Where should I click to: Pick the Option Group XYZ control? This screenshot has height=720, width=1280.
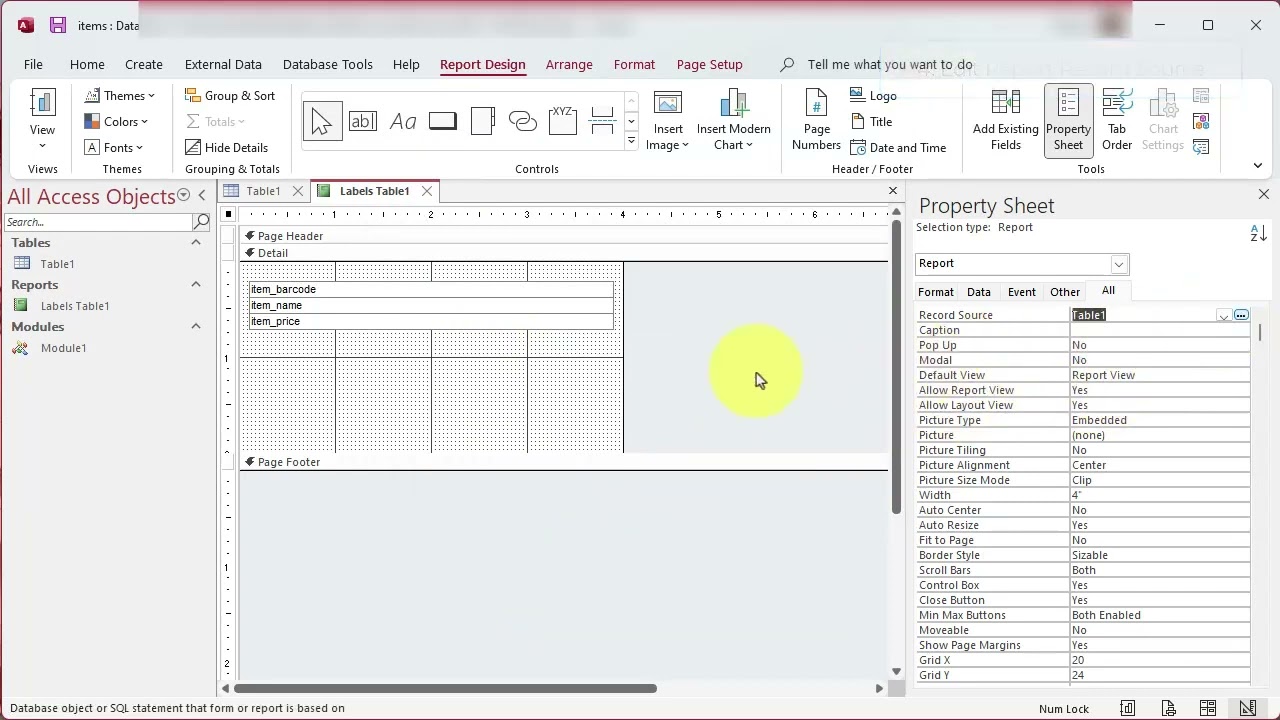[562, 122]
